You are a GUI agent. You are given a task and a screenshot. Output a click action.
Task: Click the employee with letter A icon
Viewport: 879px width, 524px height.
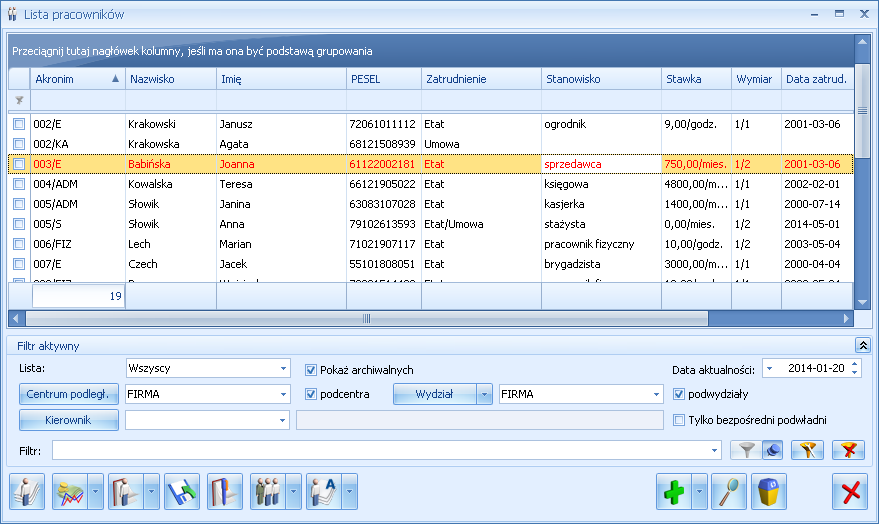[324, 491]
